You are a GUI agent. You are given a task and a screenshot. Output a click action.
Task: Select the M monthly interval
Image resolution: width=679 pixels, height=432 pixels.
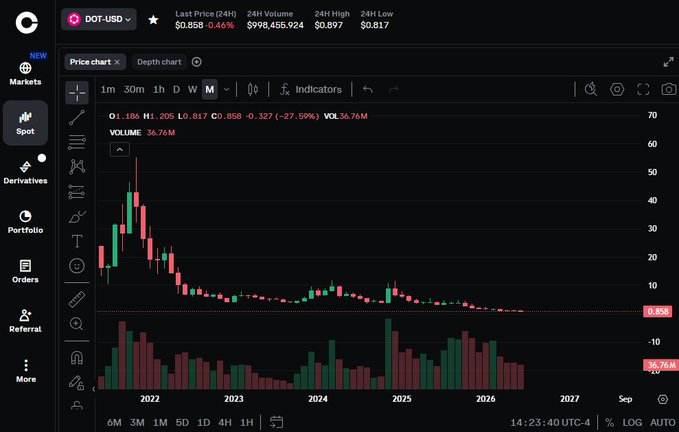pyautogui.click(x=210, y=90)
